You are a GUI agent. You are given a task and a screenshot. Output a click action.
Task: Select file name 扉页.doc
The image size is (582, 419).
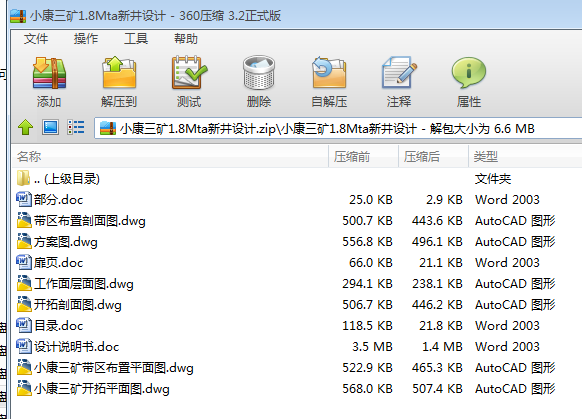58,263
